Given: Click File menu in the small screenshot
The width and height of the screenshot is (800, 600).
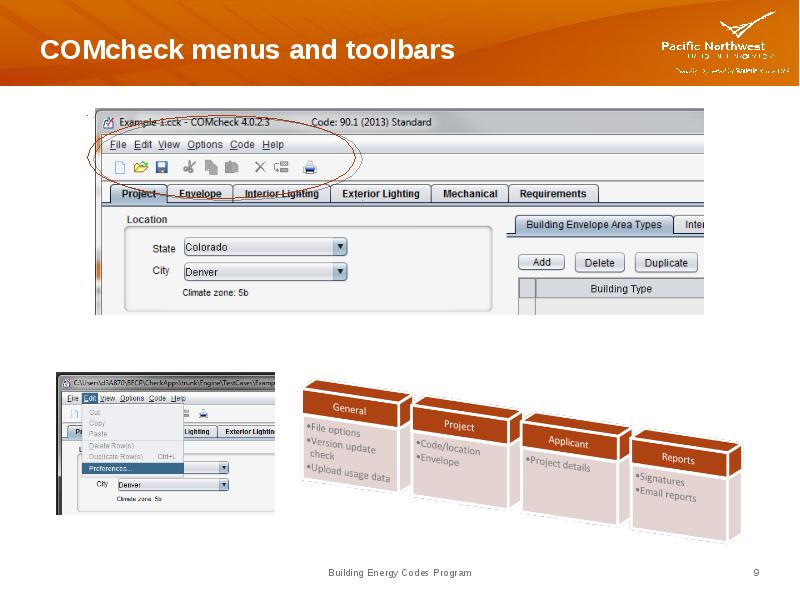Looking at the screenshot, I should point(73,398).
